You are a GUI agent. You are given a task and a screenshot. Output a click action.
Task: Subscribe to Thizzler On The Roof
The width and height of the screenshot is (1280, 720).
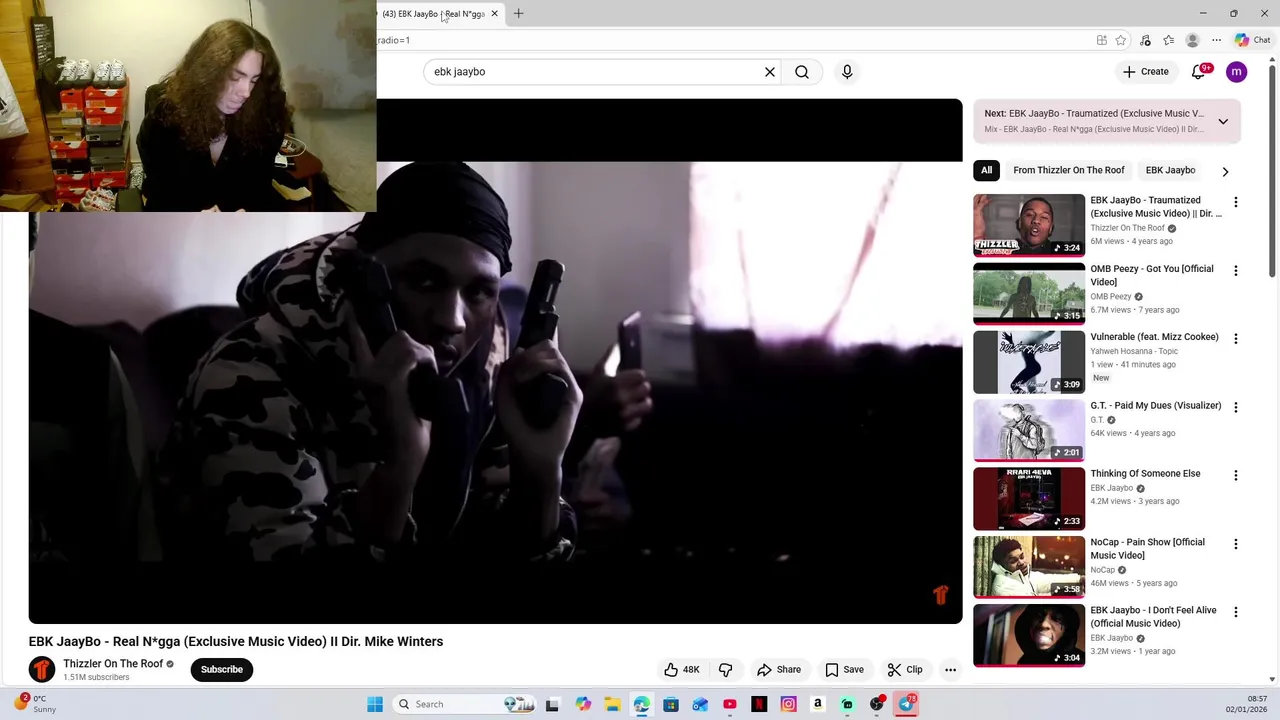click(x=222, y=670)
